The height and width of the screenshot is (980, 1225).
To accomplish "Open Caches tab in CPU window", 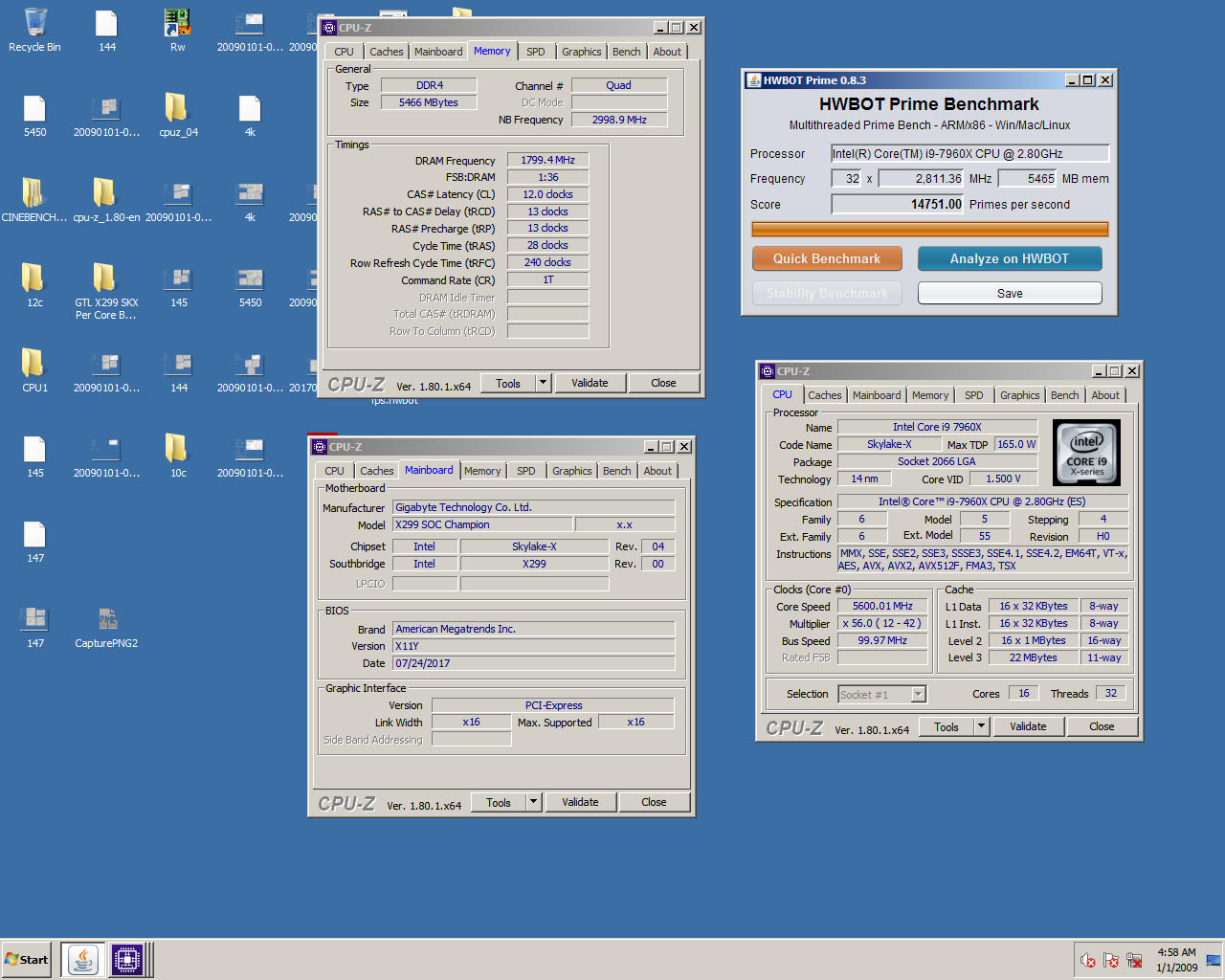I will 825,395.
